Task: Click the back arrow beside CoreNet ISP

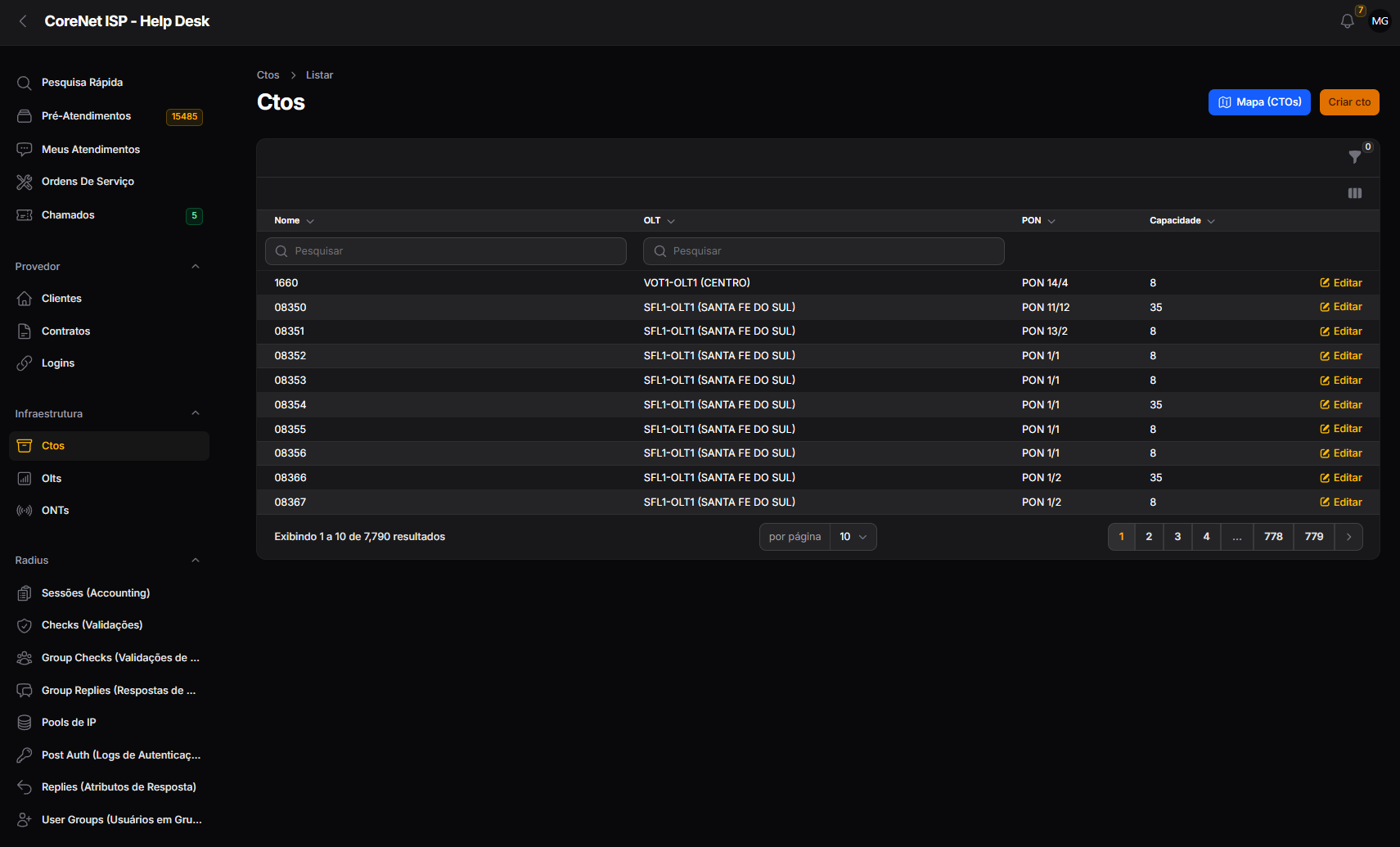Action: (23, 21)
